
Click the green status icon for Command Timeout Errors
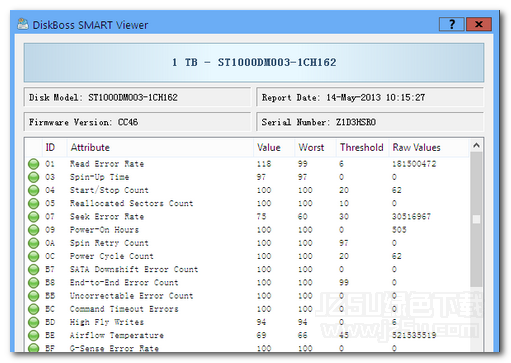[33, 309]
